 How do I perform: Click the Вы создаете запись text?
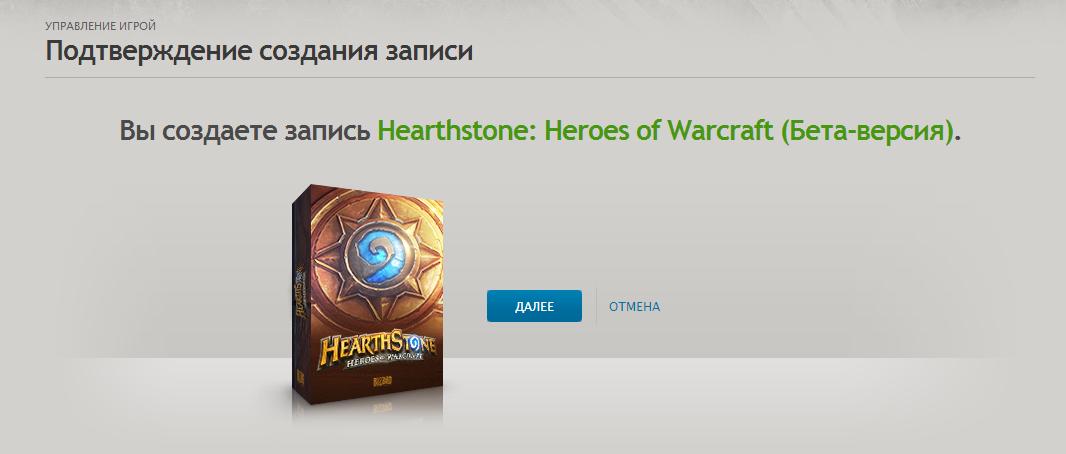[x=245, y=130]
